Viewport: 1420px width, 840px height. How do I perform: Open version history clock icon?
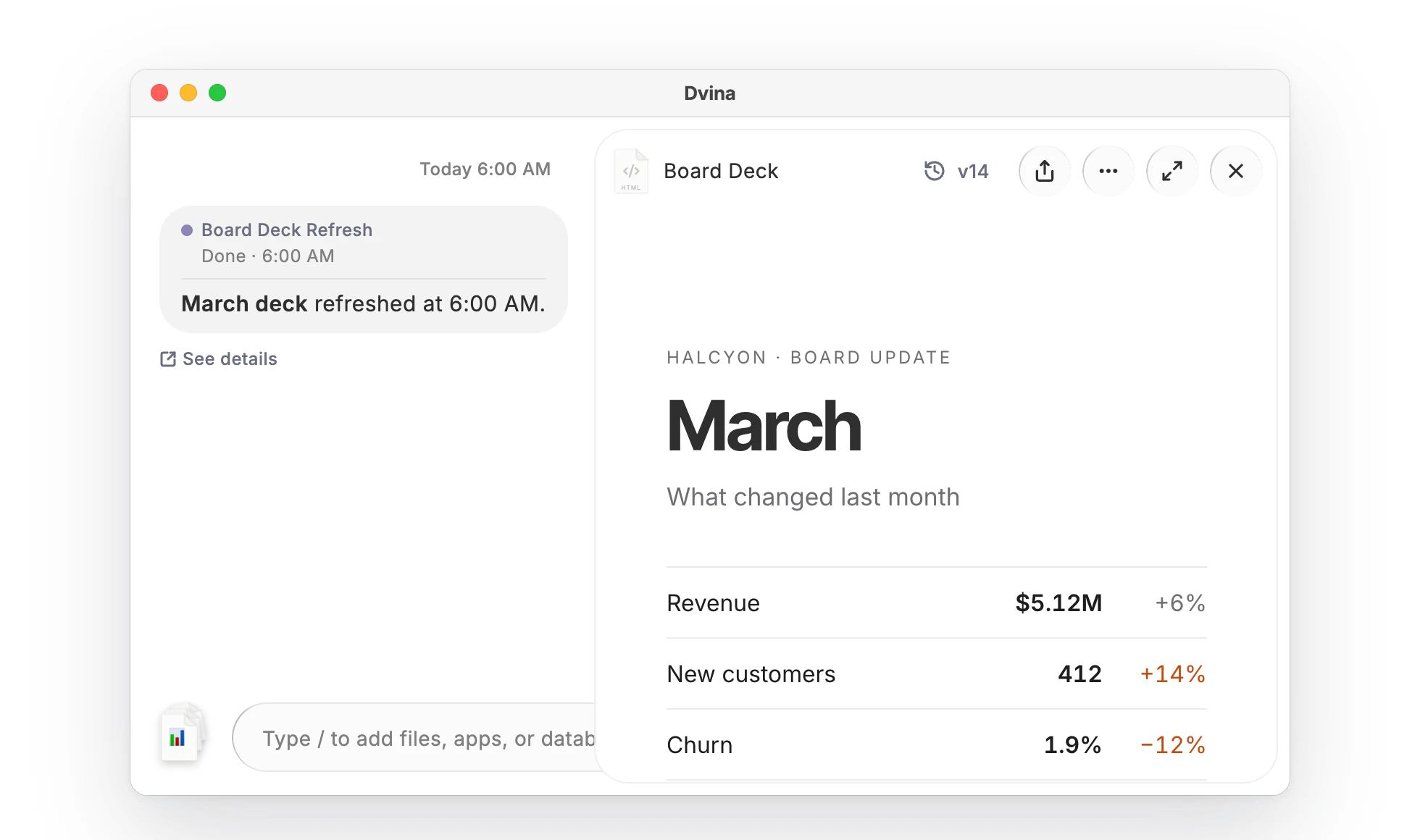tap(934, 171)
